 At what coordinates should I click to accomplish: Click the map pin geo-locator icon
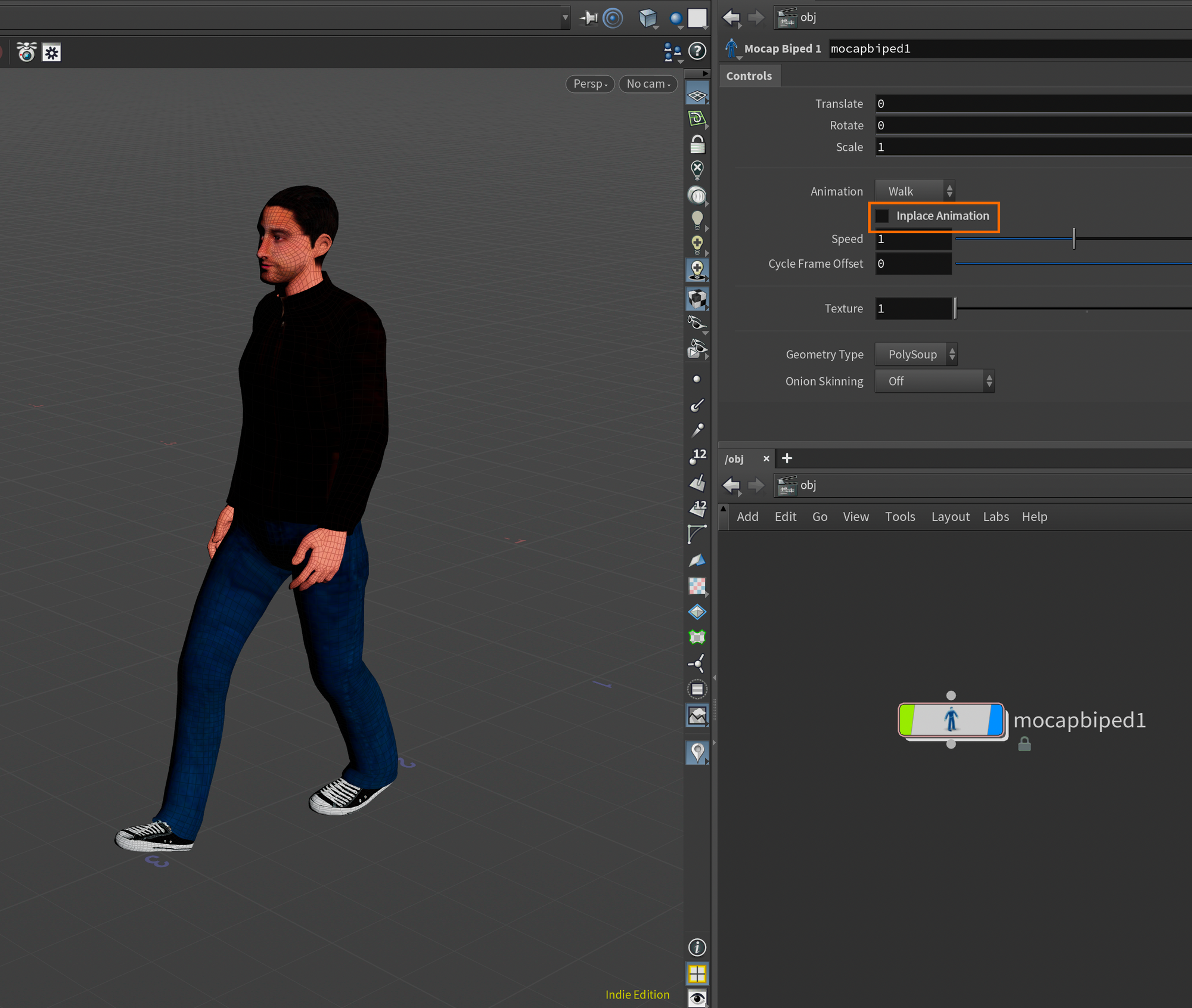tap(697, 752)
